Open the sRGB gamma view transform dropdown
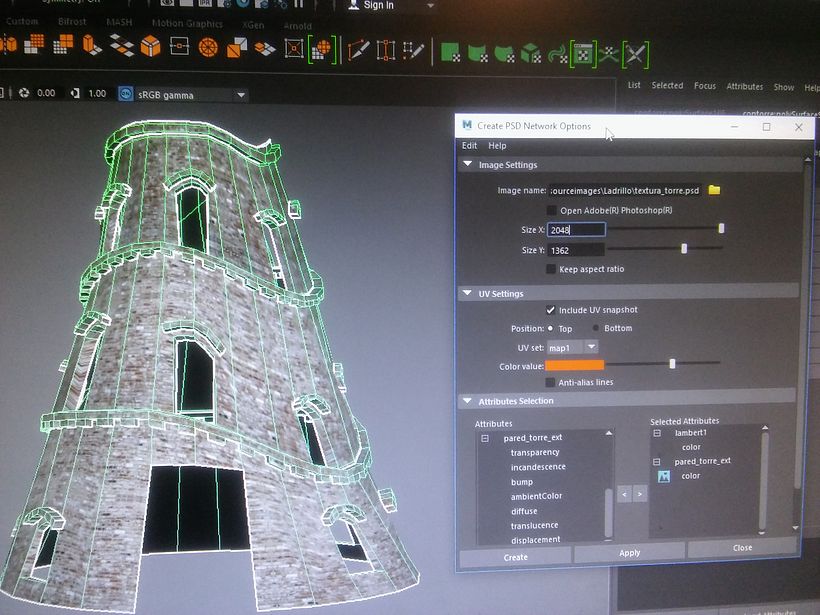 (241, 95)
